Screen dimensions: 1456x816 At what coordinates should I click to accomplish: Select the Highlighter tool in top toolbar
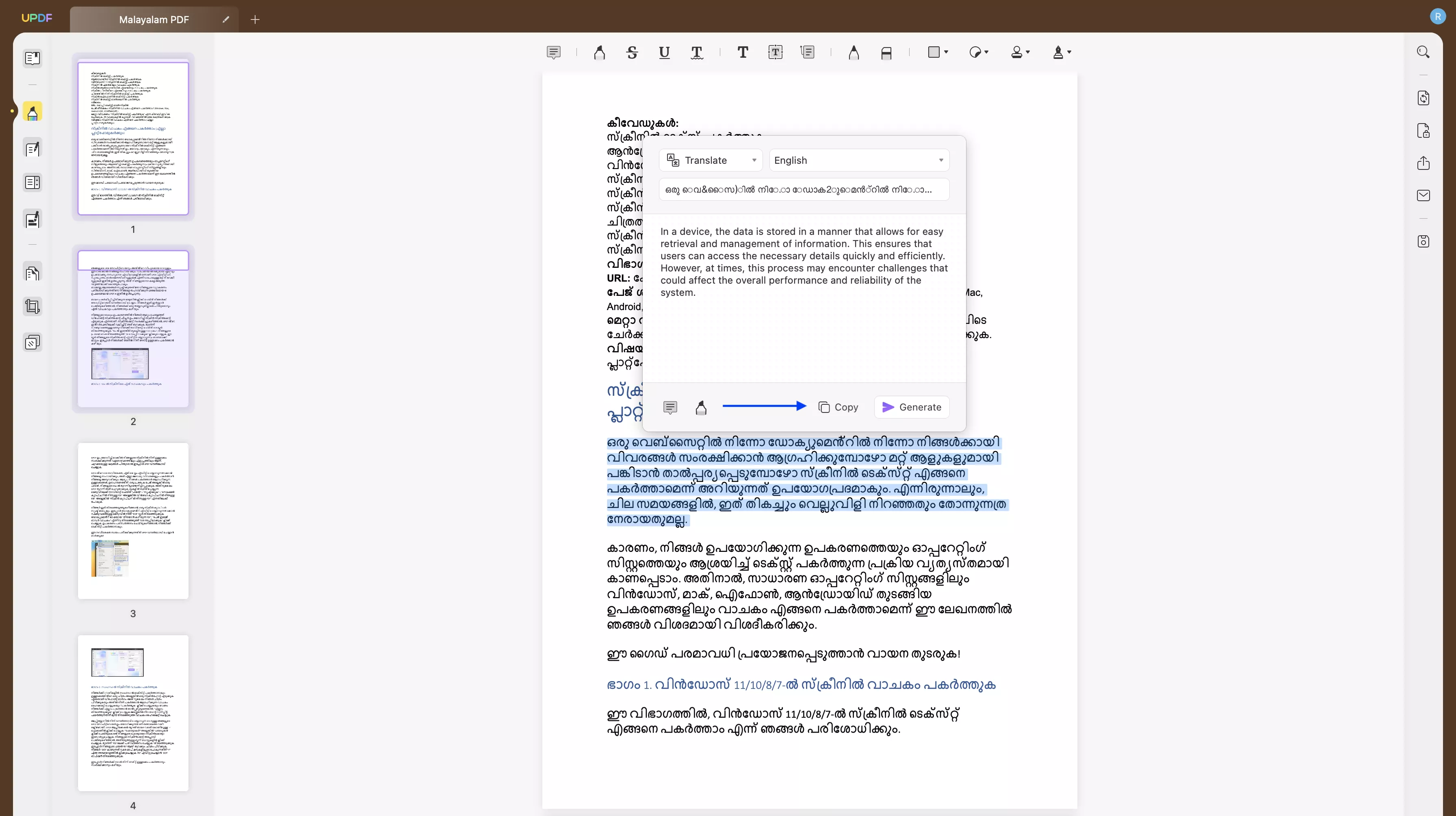(x=599, y=52)
